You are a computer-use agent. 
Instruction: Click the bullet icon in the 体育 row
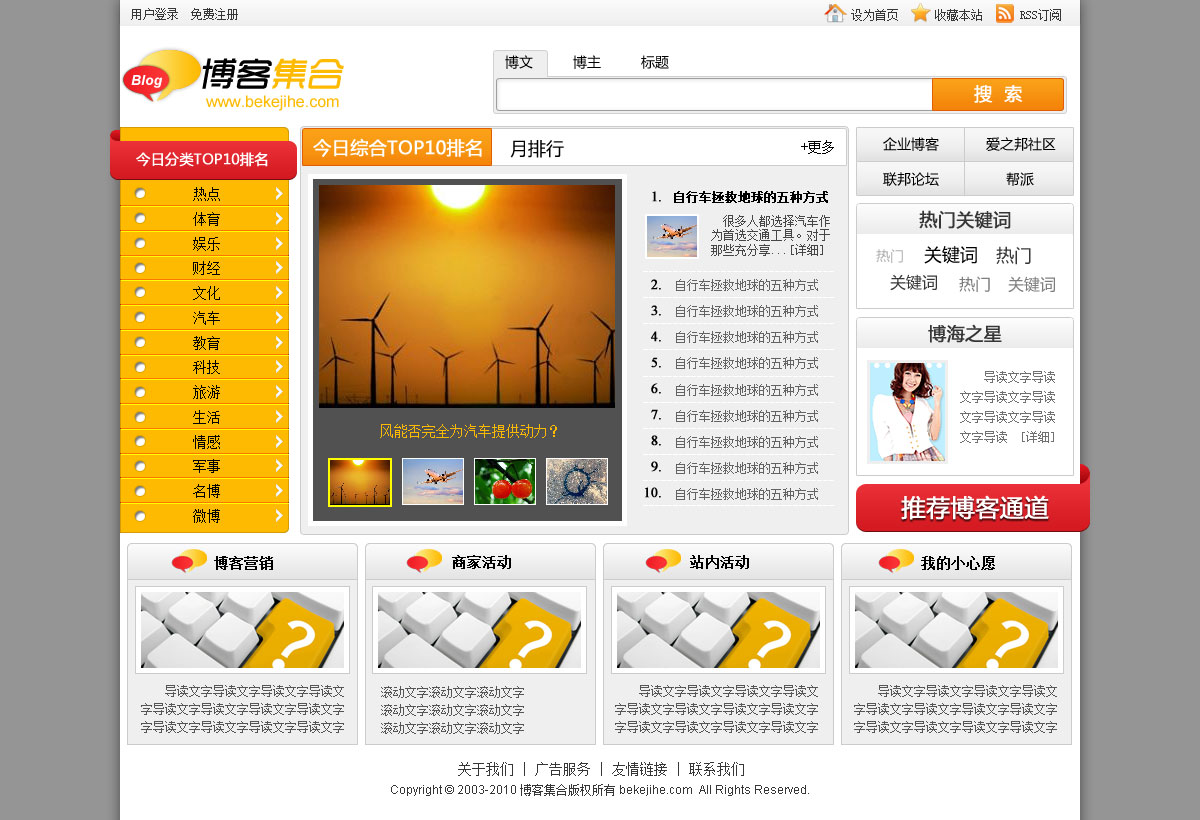tap(140, 218)
